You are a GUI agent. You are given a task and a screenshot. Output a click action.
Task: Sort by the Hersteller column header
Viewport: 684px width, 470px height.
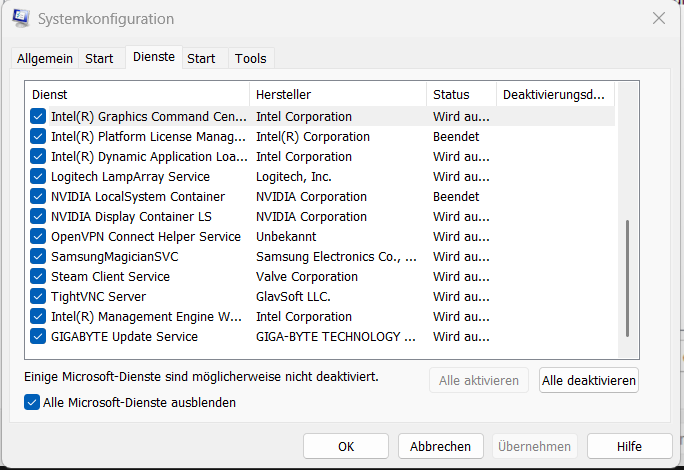coord(337,95)
